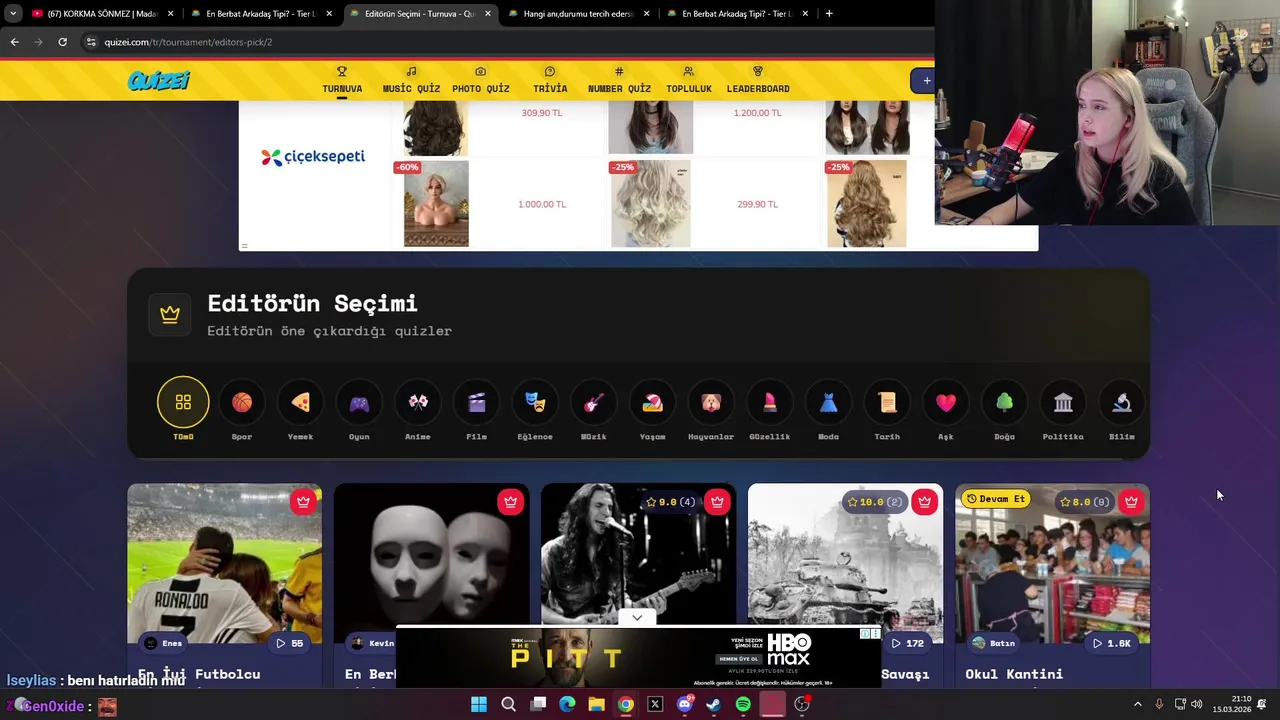Click the Devam Et badge
Image resolution: width=1280 pixels, height=720 pixels.
pyautogui.click(x=996, y=499)
